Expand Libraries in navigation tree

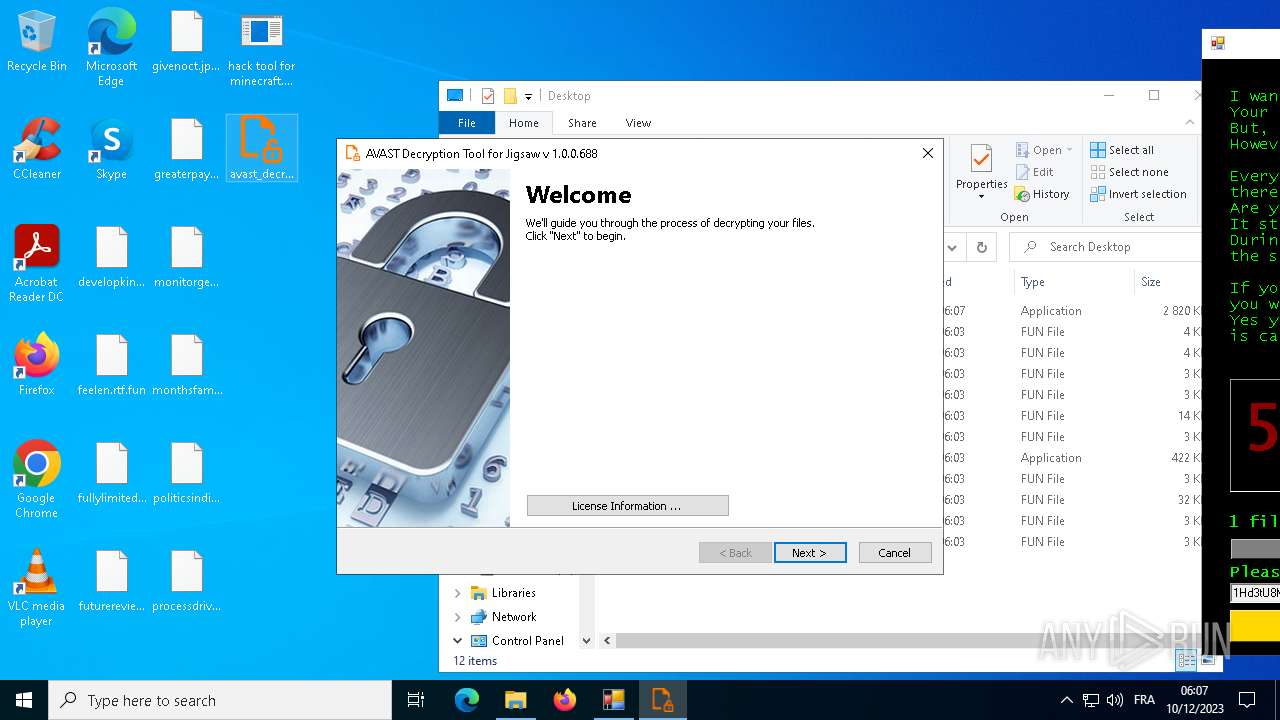(458, 593)
